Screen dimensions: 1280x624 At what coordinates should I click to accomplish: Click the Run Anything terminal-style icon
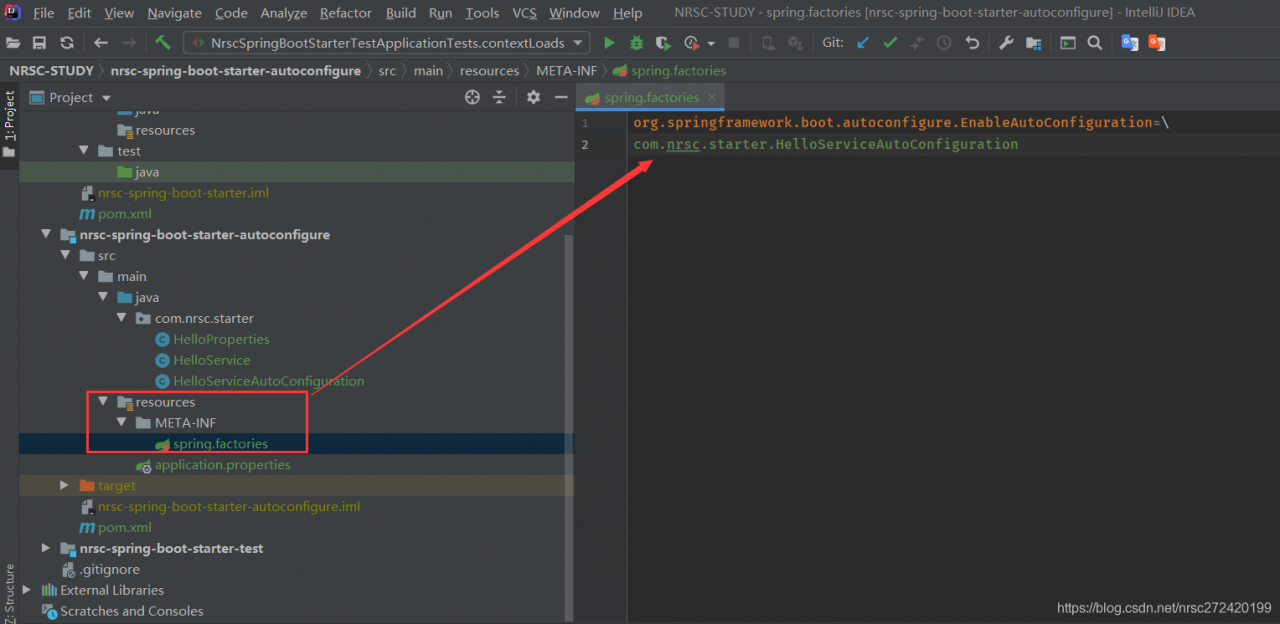[1068, 43]
